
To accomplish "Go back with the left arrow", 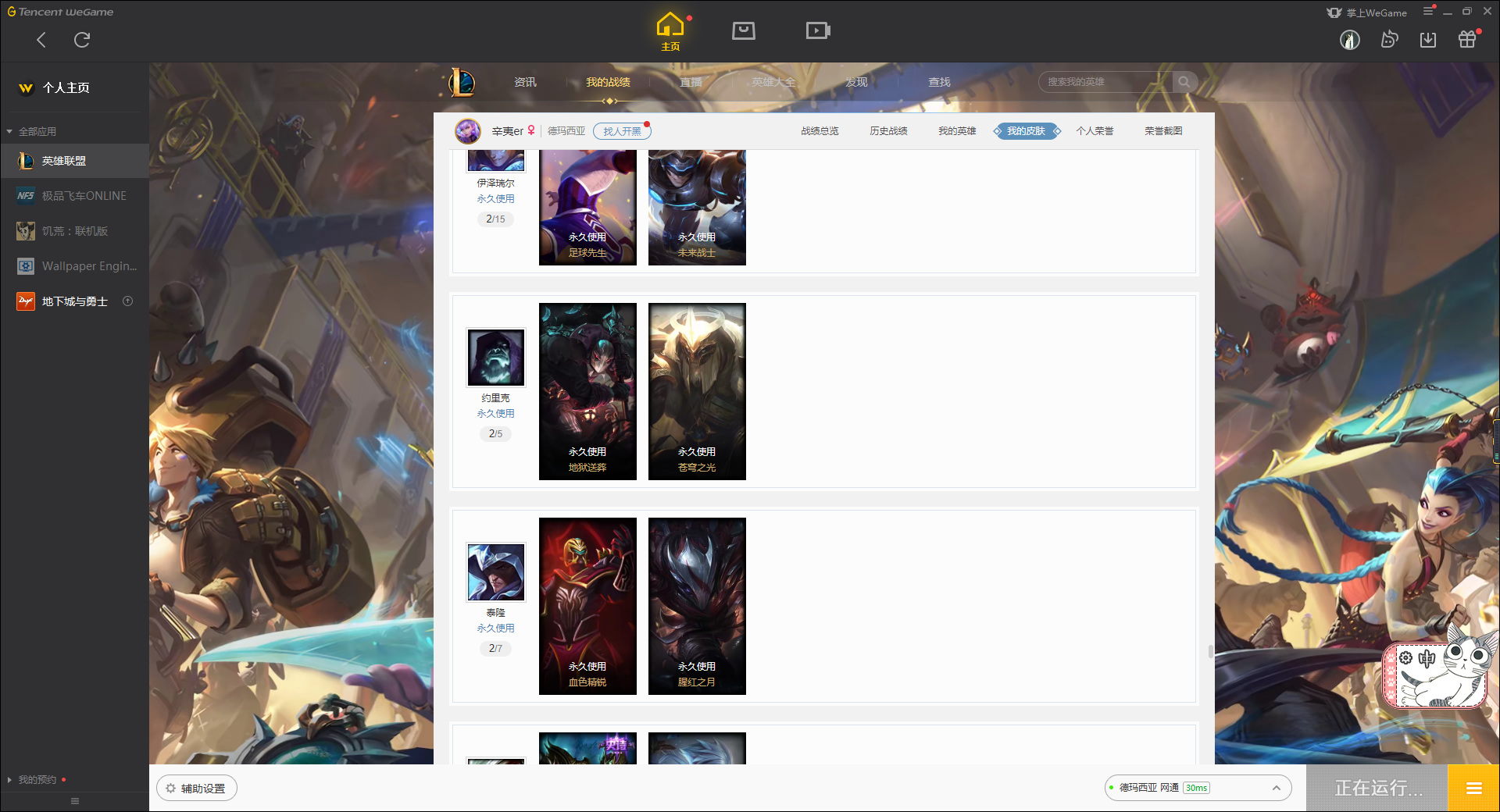I will pyautogui.click(x=41, y=40).
